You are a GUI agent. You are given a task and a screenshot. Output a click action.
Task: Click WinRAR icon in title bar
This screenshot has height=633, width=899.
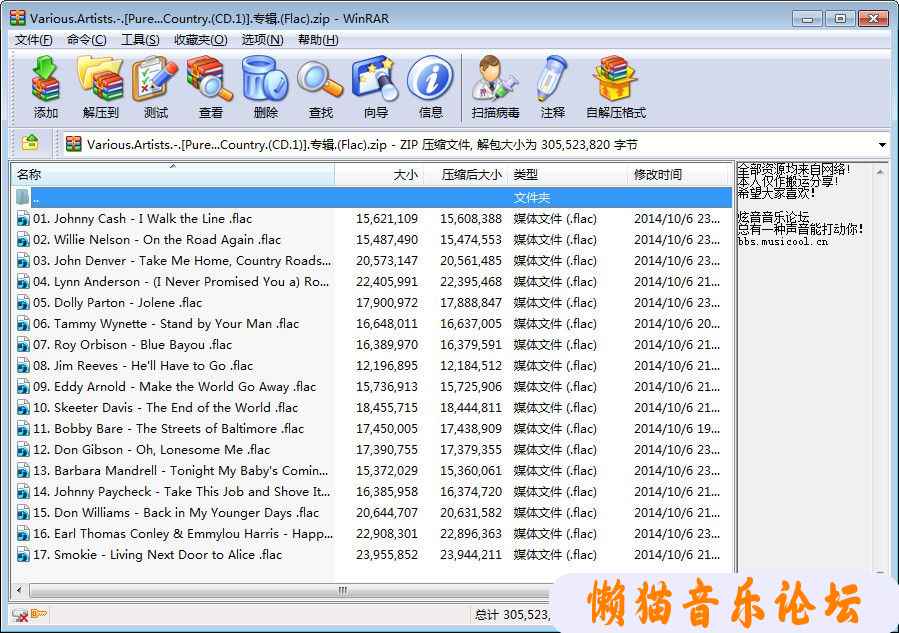[18, 18]
